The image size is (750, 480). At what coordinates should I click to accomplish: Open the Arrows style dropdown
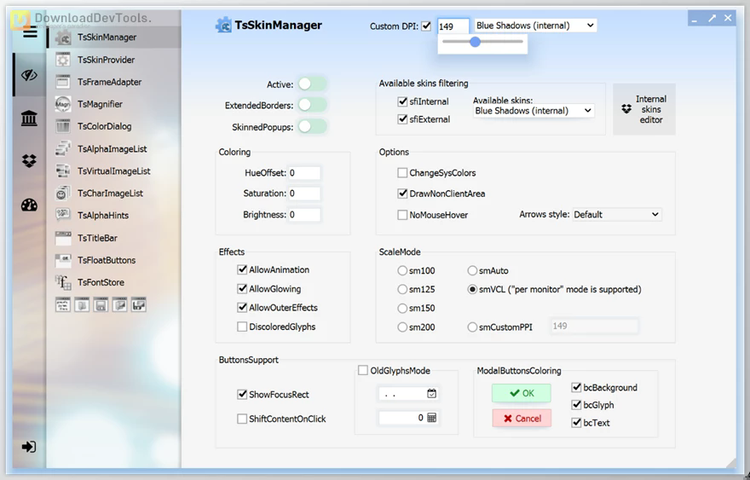(x=617, y=215)
